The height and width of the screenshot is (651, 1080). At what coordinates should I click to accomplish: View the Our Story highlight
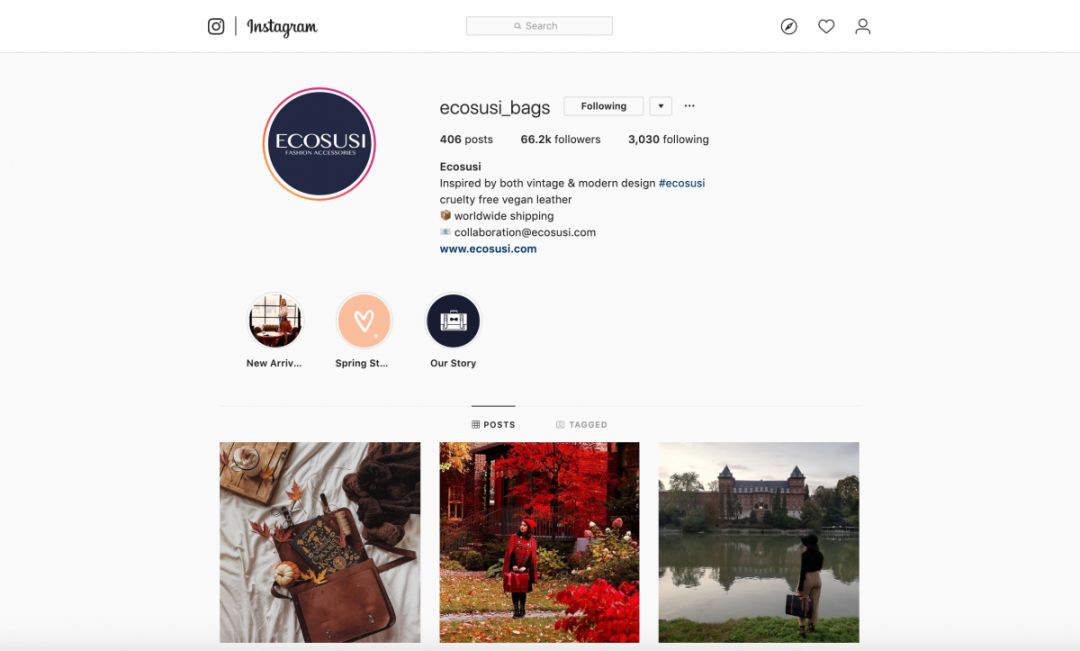[453, 320]
